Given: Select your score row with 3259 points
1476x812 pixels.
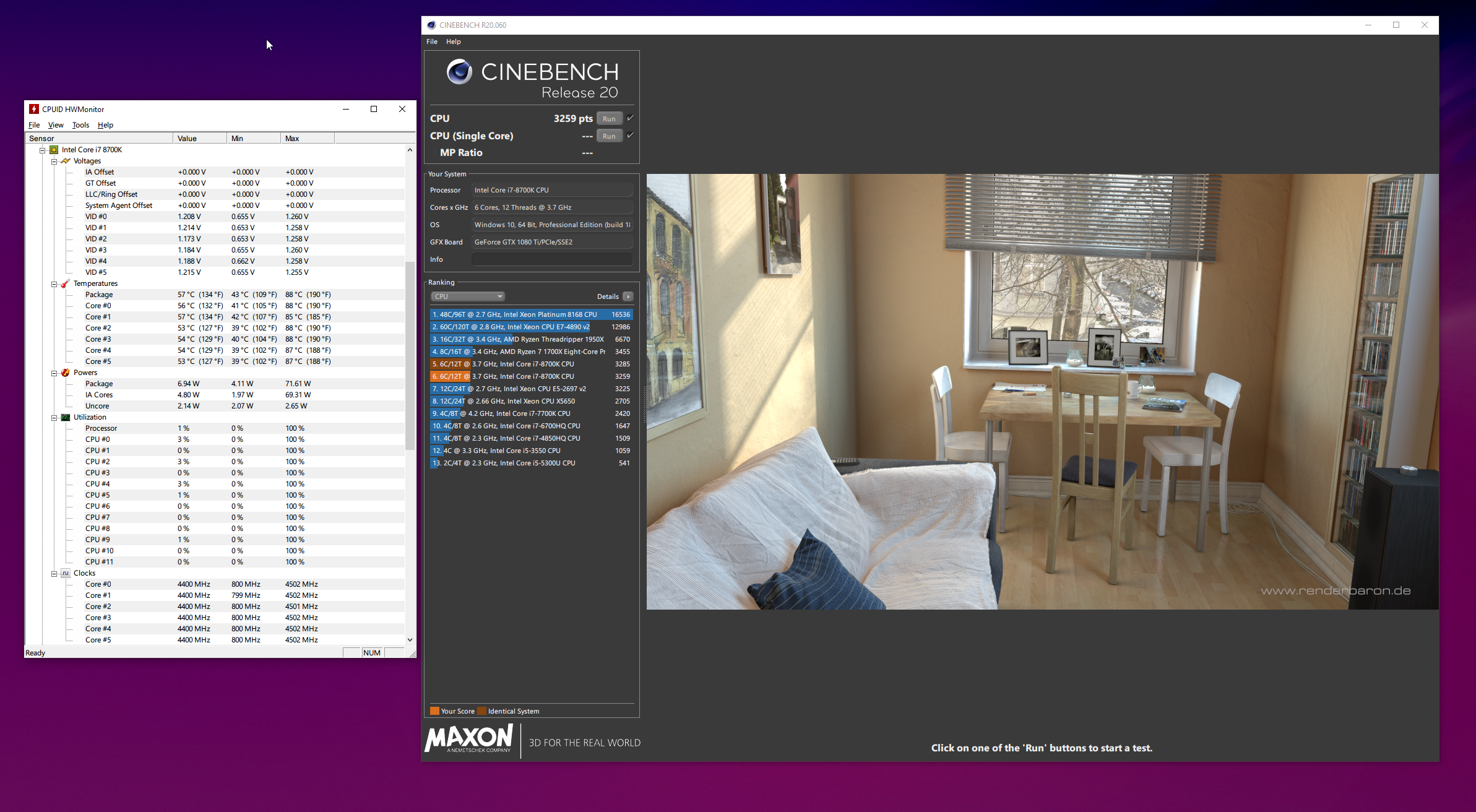Looking at the screenshot, I should click(x=531, y=376).
